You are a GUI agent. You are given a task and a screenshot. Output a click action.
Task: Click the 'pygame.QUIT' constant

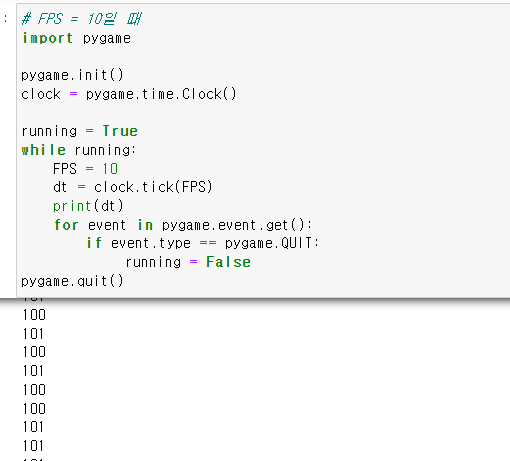[x=268, y=243]
